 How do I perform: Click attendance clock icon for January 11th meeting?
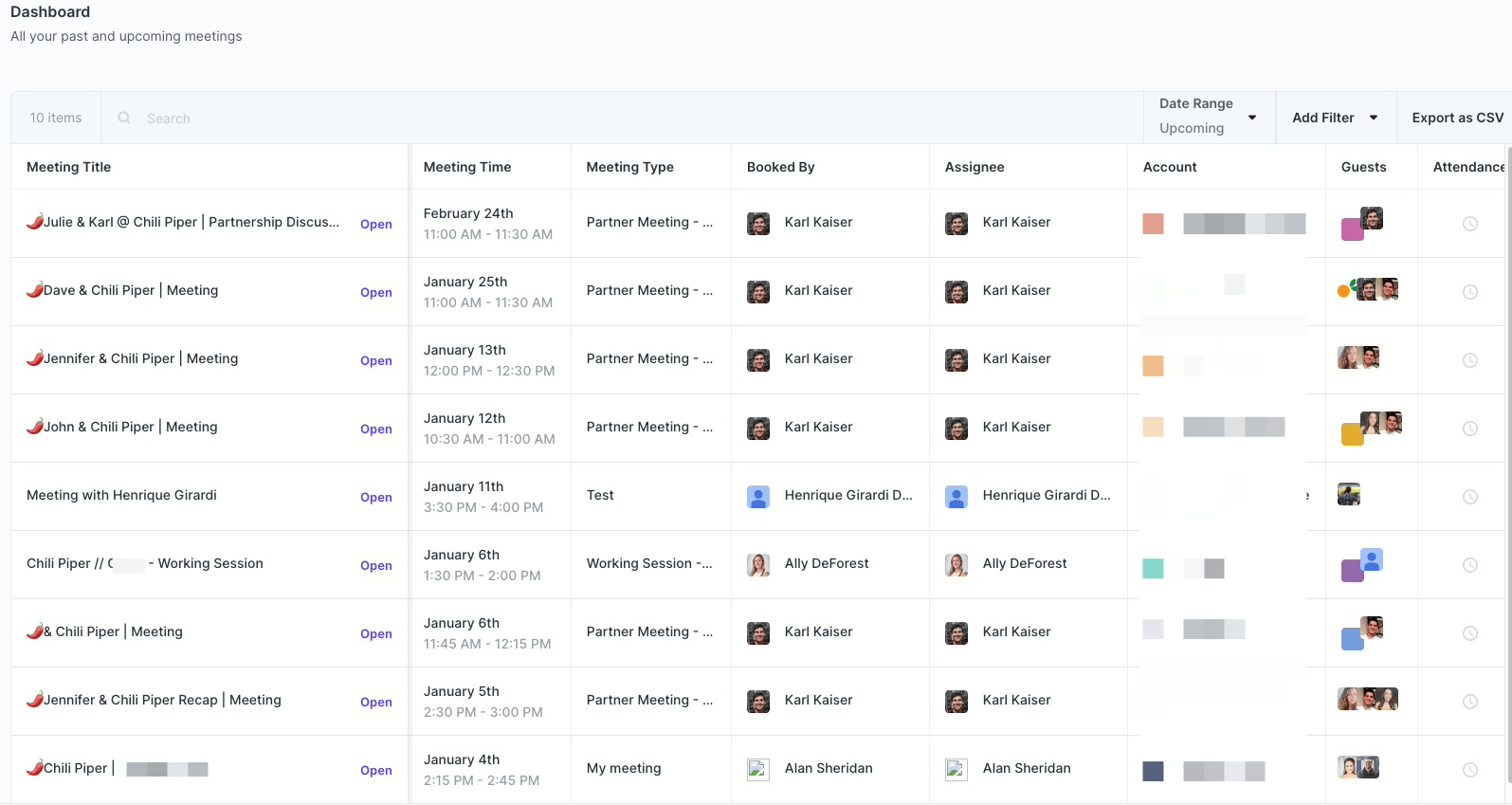click(1469, 497)
